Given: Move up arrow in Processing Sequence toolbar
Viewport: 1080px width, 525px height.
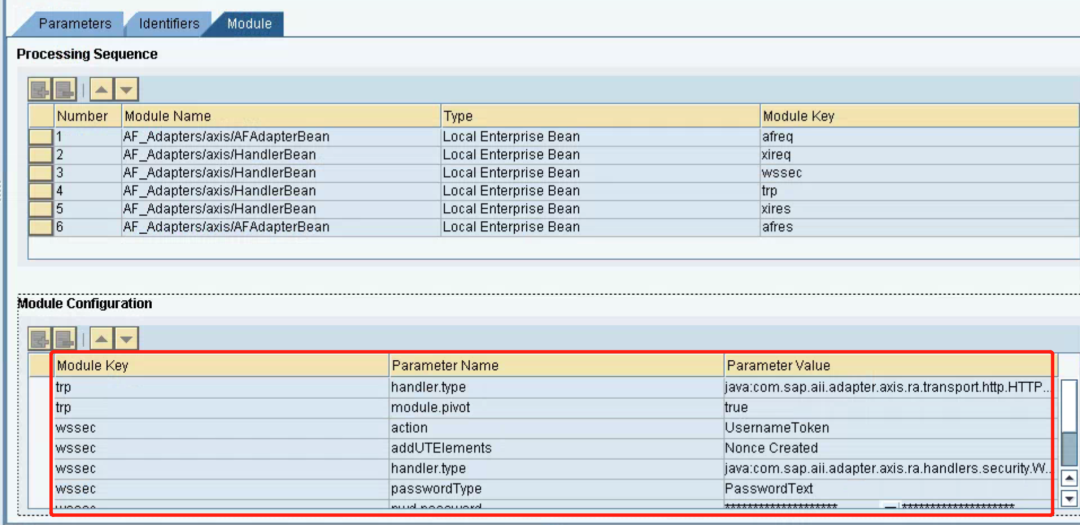Looking at the screenshot, I should [x=101, y=90].
